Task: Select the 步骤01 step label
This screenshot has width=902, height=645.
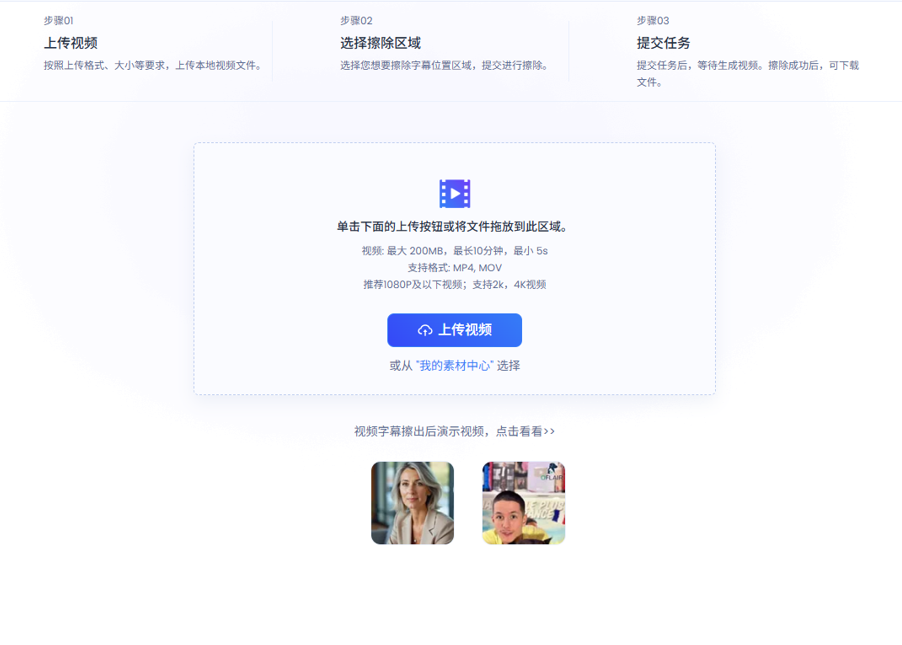Action: pyautogui.click(x=58, y=20)
